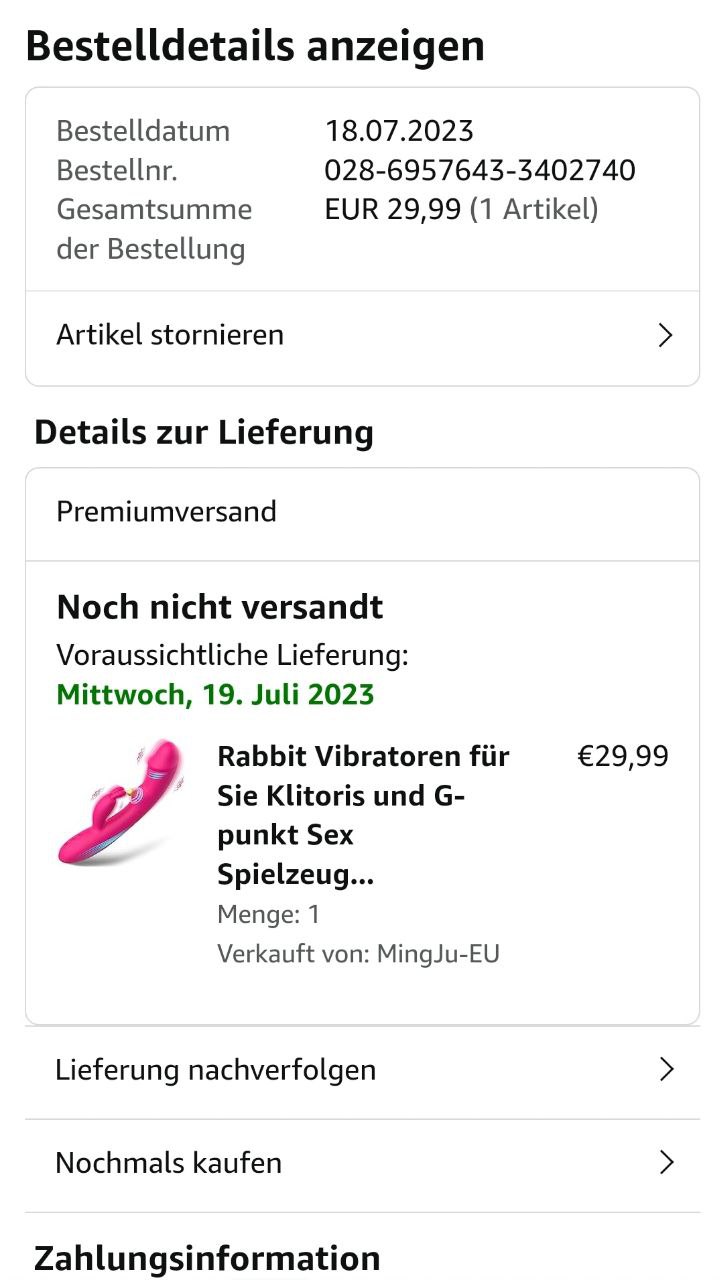Click the item price €29,99
Image resolution: width=723 pixels, height=1280 pixels.
[x=623, y=756]
